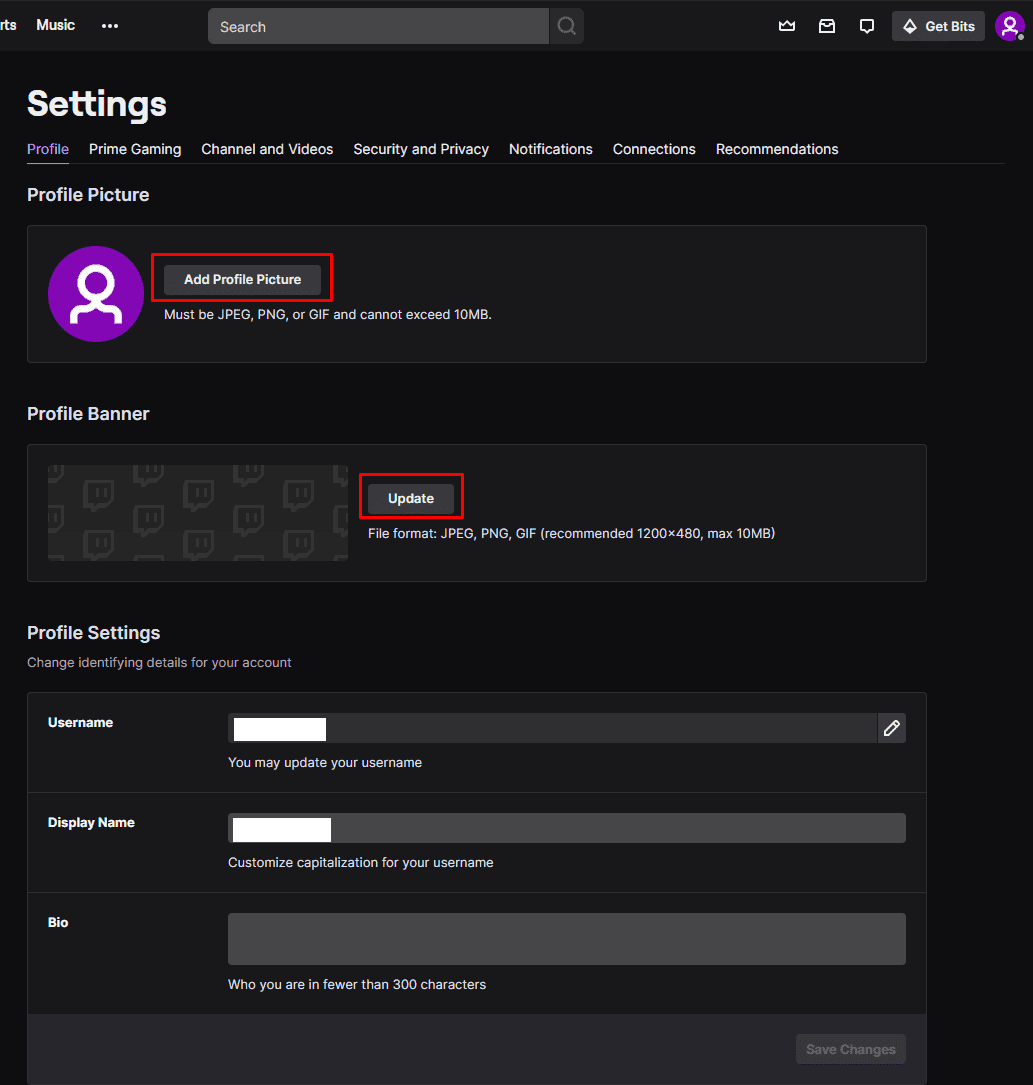This screenshot has width=1033, height=1085.
Task: Open the Security and Privacy tab
Action: 421,149
